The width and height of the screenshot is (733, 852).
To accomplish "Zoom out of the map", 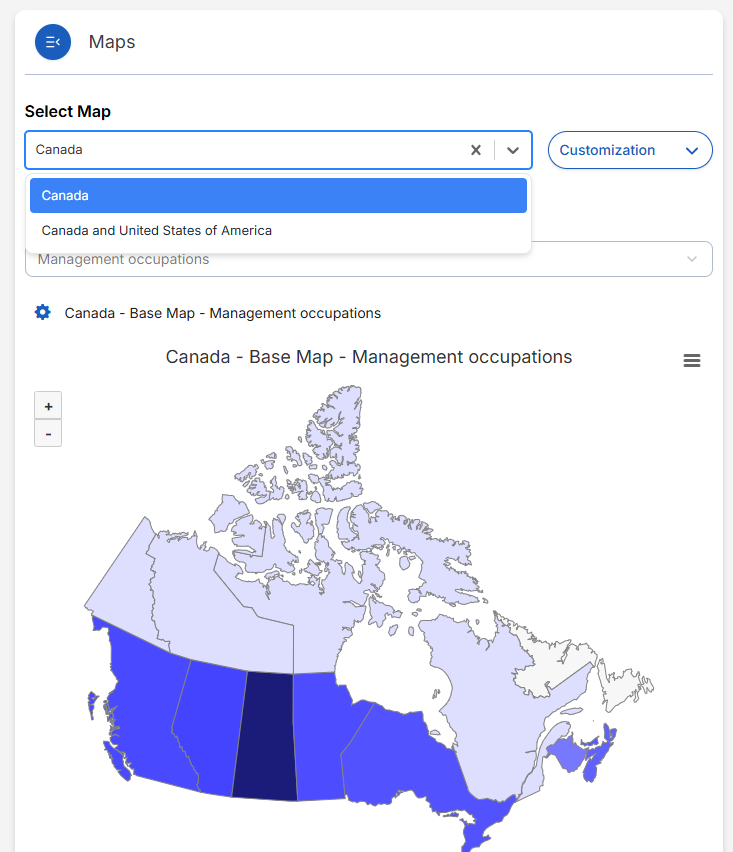I will pyautogui.click(x=48, y=434).
